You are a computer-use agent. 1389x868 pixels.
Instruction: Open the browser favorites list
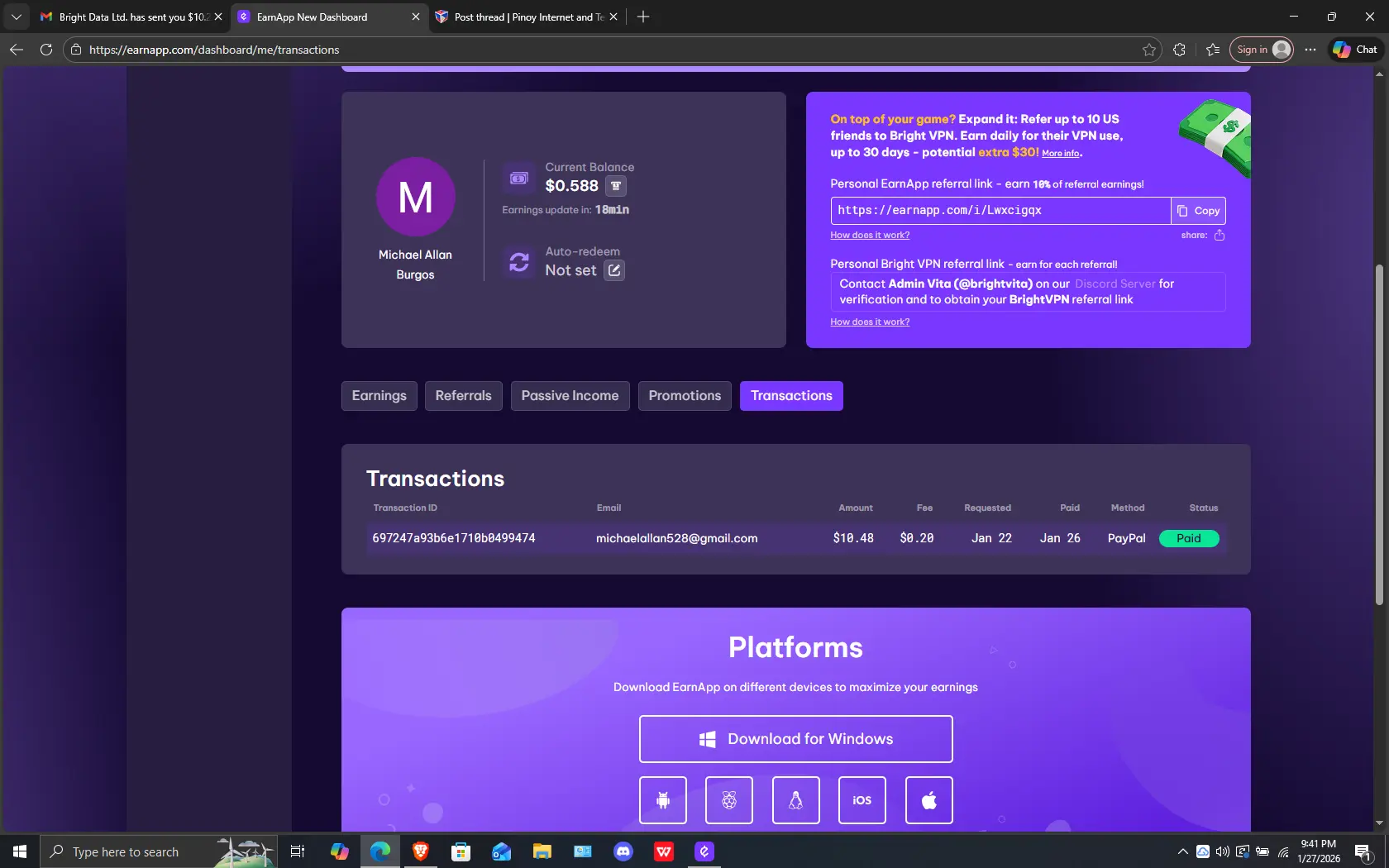pos(1213,50)
